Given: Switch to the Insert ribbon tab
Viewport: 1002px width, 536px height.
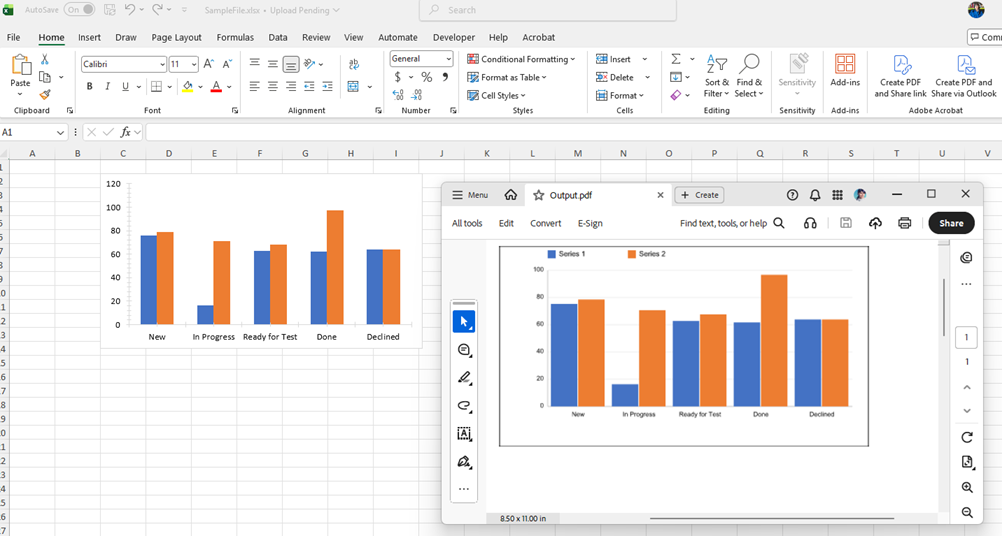Looking at the screenshot, I should coord(89,38).
